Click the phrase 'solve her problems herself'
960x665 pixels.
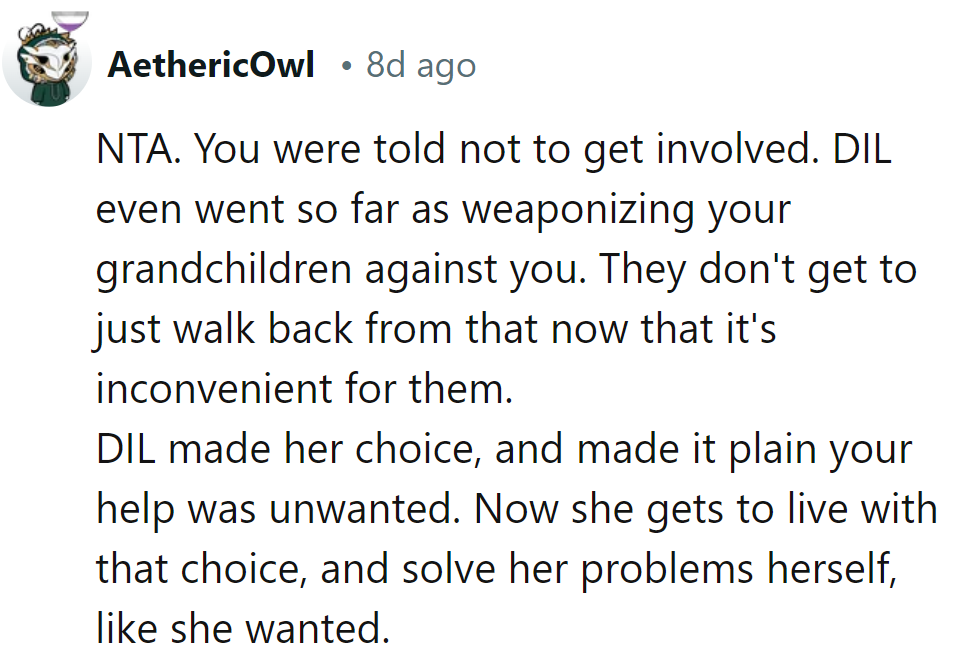(x=649, y=570)
